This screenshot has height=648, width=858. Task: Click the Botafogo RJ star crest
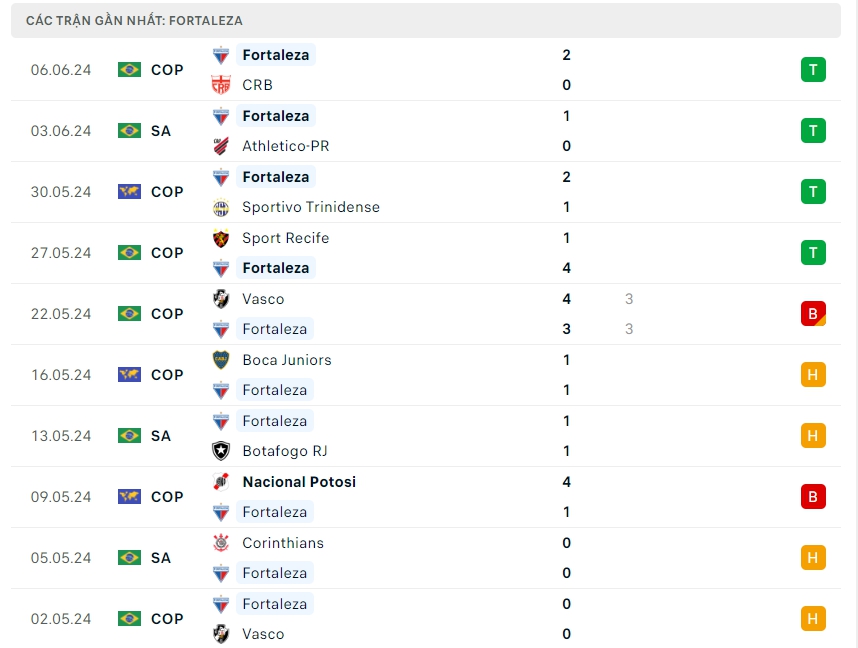(221, 451)
